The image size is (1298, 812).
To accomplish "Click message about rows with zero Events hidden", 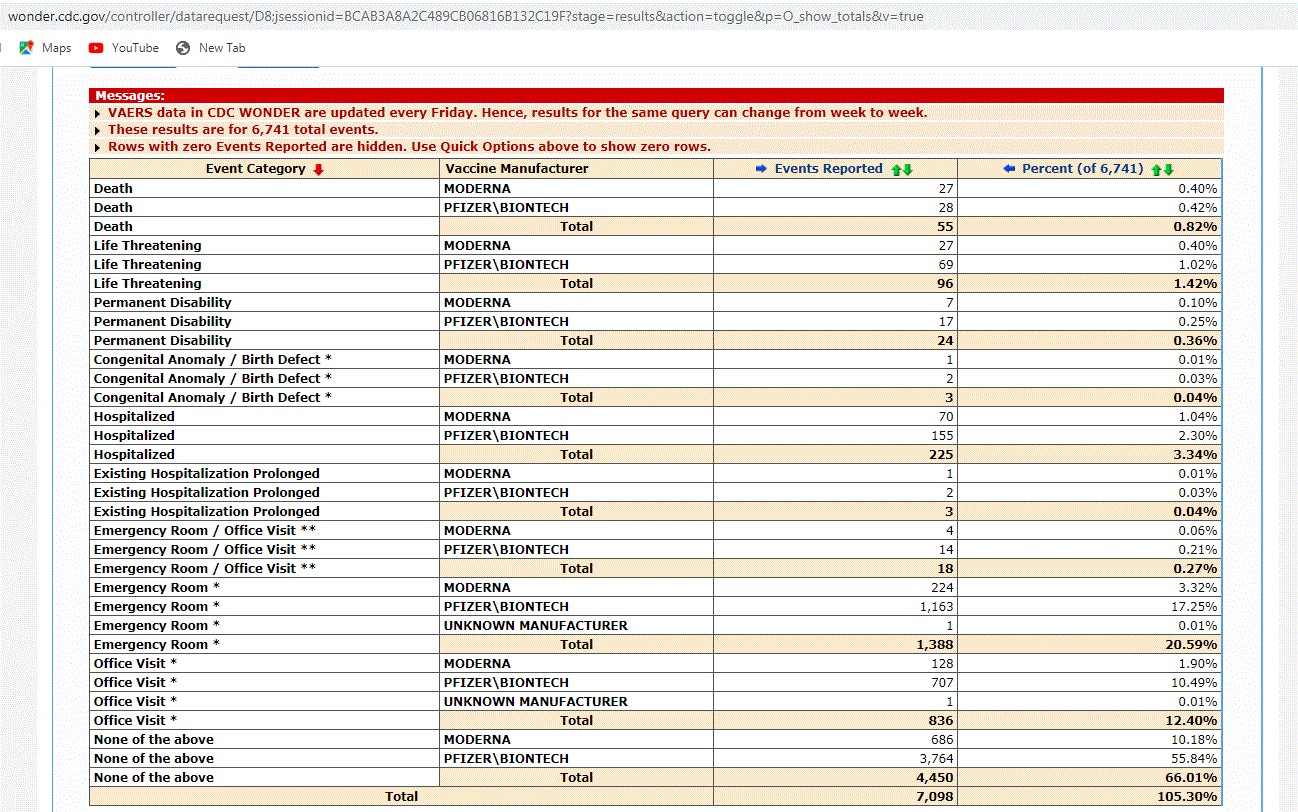I will [409, 147].
